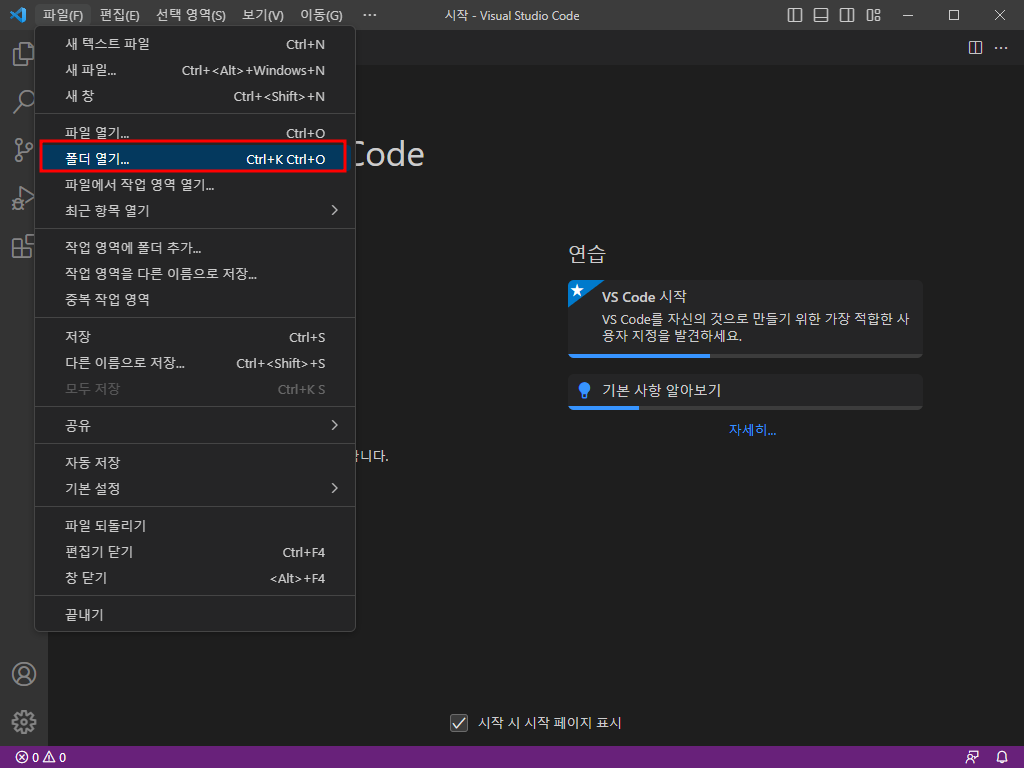Select 저장 menu item
The width and height of the screenshot is (1024, 768).
point(195,337)
